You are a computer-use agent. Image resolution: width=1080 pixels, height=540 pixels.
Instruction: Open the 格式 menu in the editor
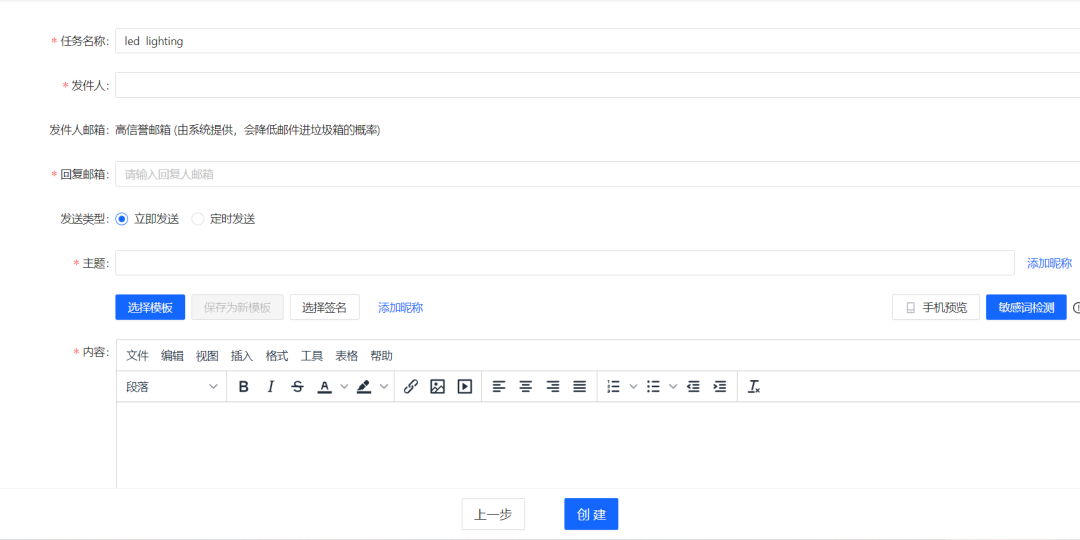click(277, 356)
